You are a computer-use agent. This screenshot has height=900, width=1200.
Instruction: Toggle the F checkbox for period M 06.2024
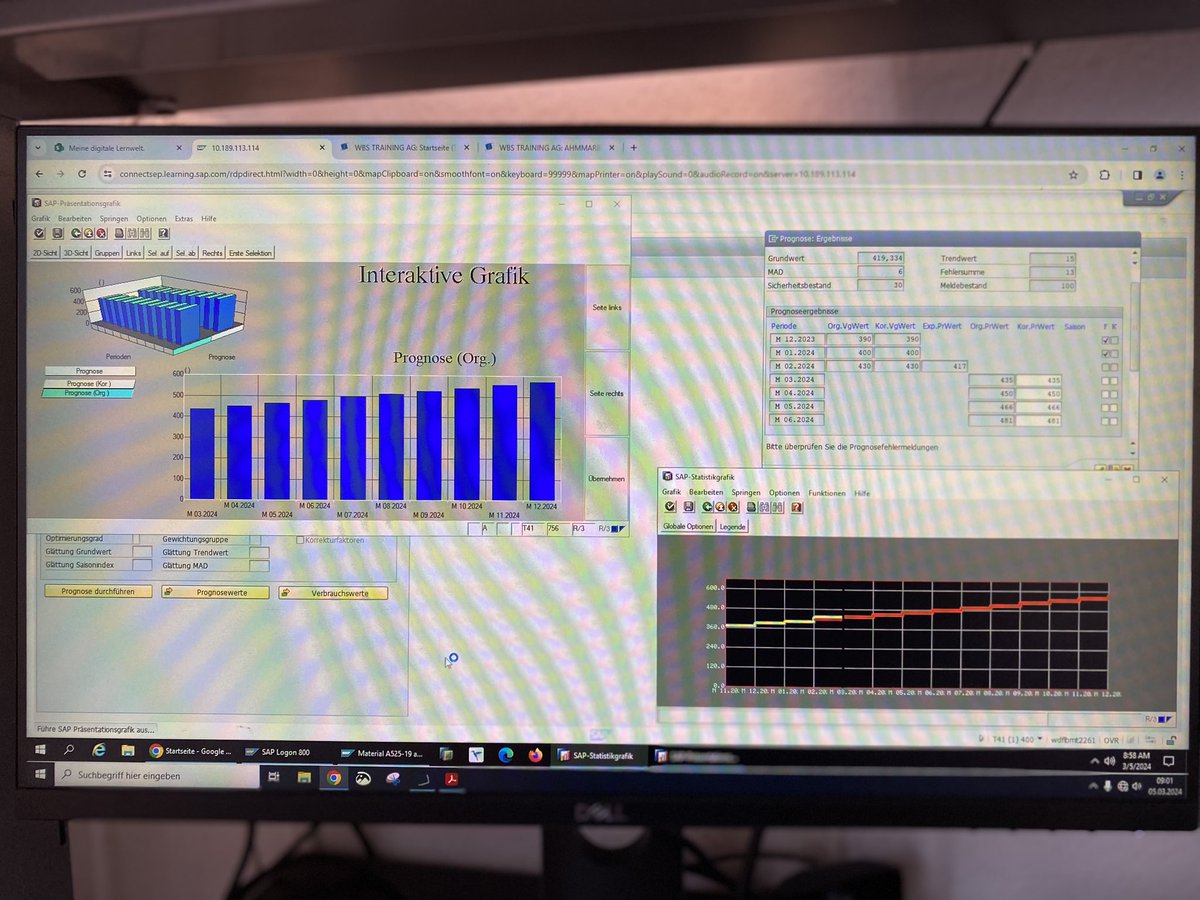[x=1106, y=420]
